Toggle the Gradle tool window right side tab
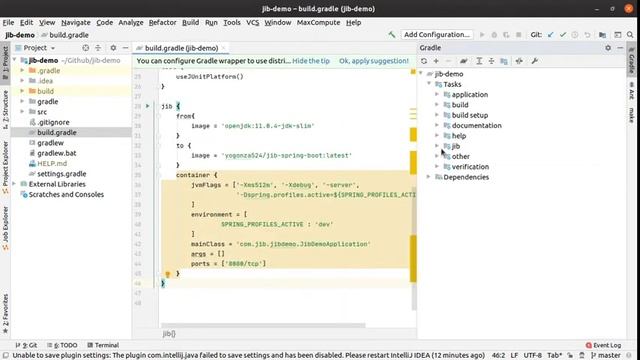640x360 pixels. coord(631,60)
